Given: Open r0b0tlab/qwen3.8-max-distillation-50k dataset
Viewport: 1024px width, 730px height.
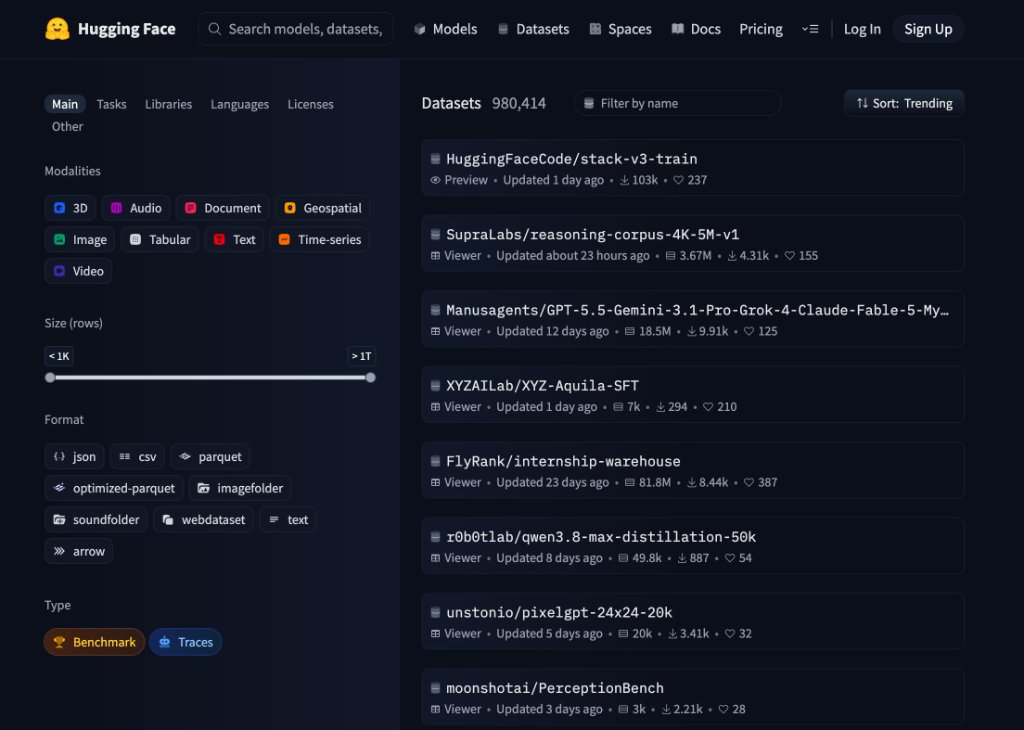Looking at the screenshot, I should 693,546.
